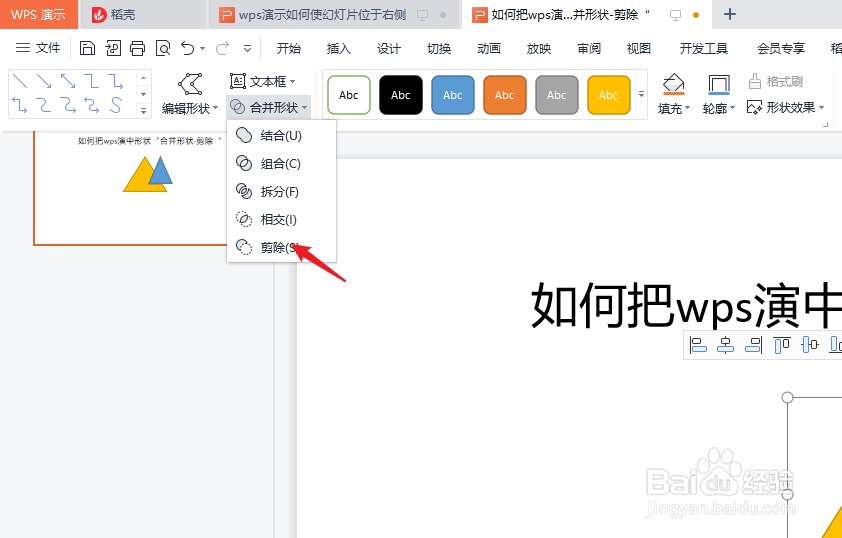
Task: Switch to the 放映 ribbon tab
Action: [539, 48]
